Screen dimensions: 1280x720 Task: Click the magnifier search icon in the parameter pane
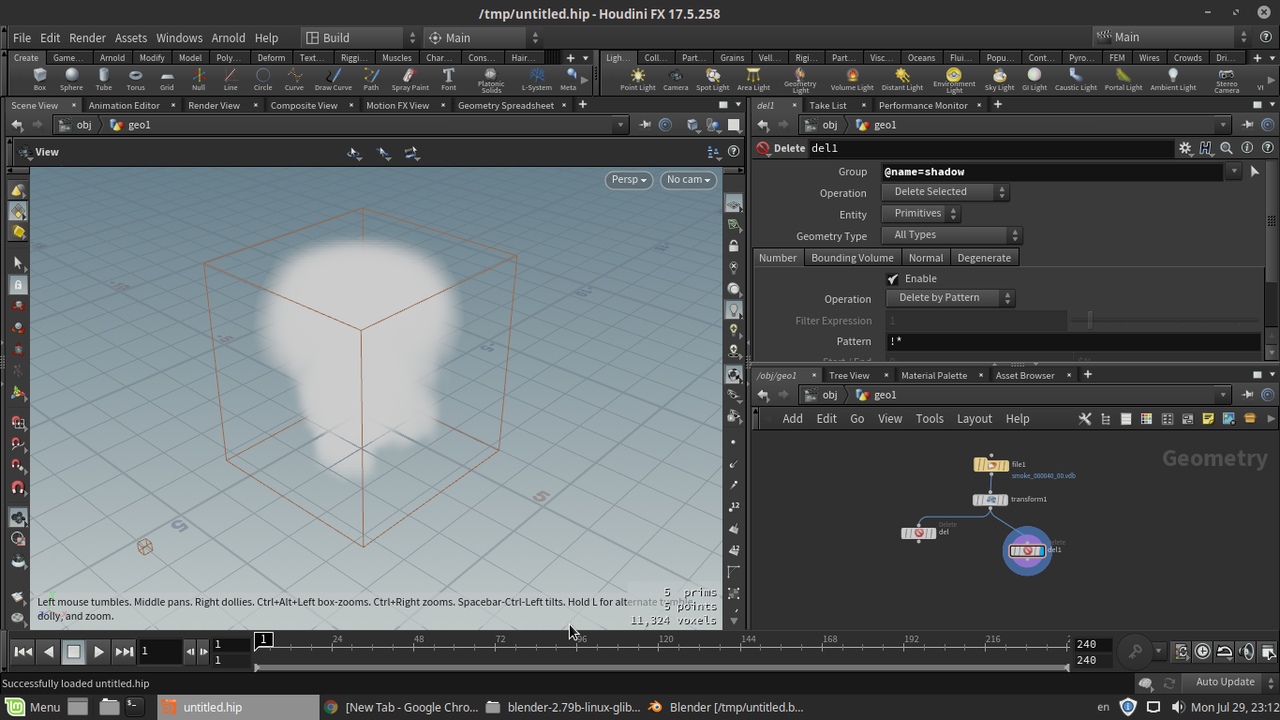pyautogui.click(x=1226, y=148)
